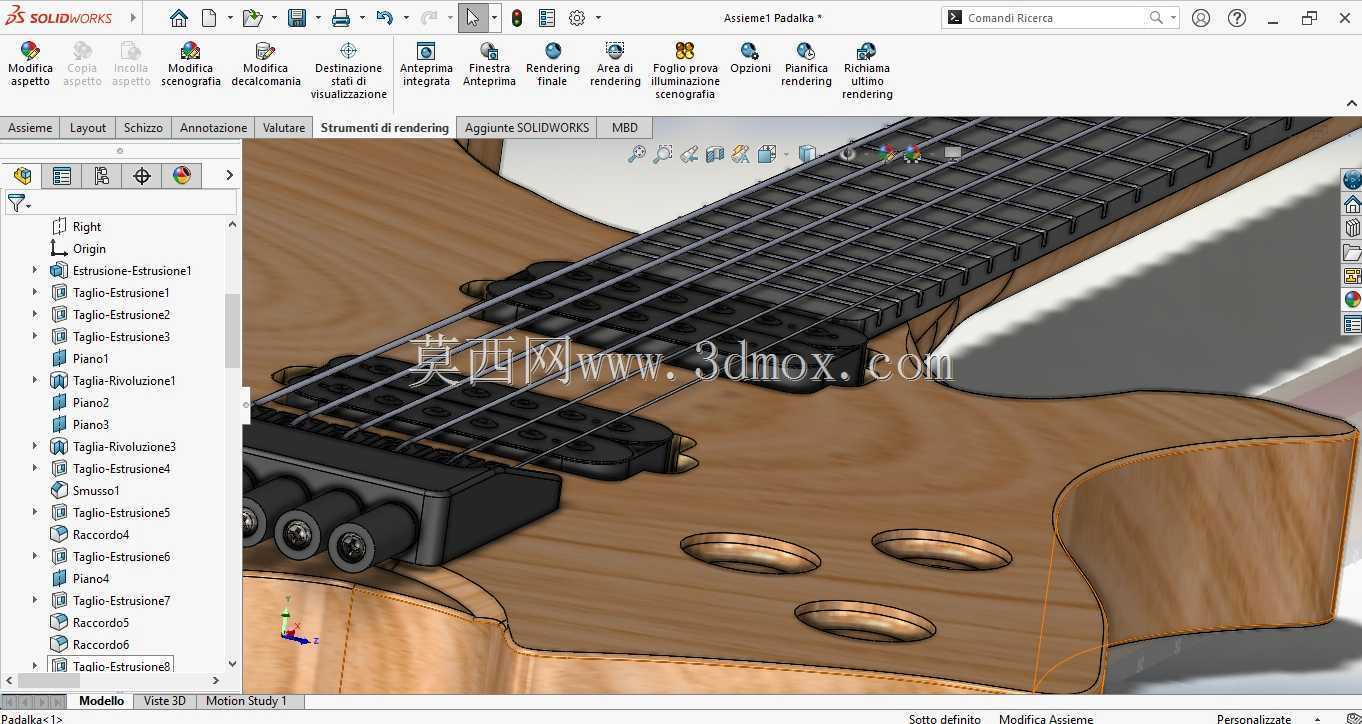Open the Viste 3D tab
This screenshot has height=724, width=1362.
click(x=165, y=701)
